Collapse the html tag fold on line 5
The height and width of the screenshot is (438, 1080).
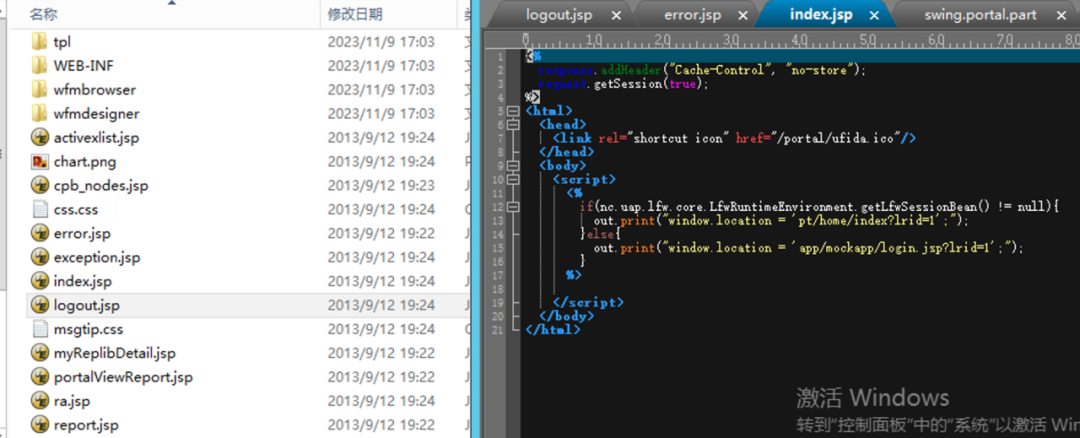click(x=511, y=111)
